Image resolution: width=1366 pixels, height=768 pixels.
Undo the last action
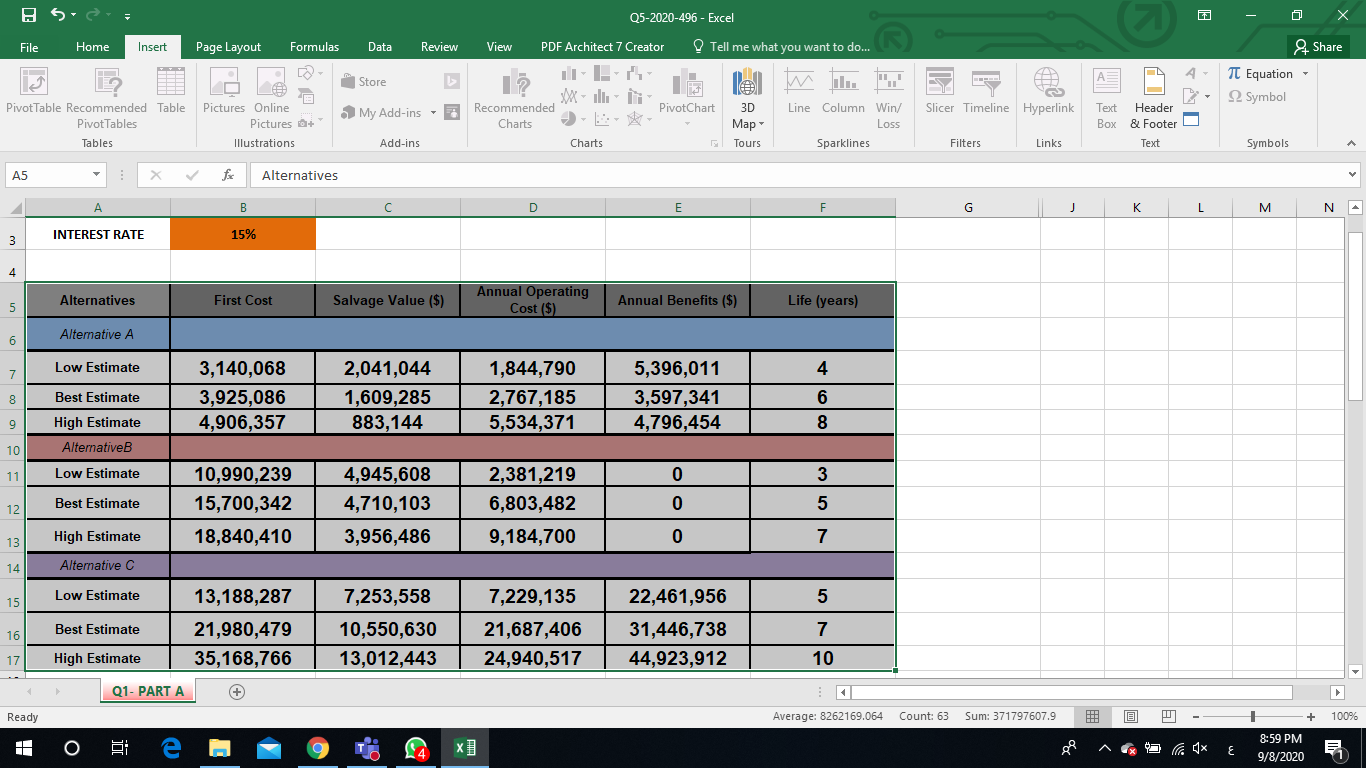coord(58,16)
